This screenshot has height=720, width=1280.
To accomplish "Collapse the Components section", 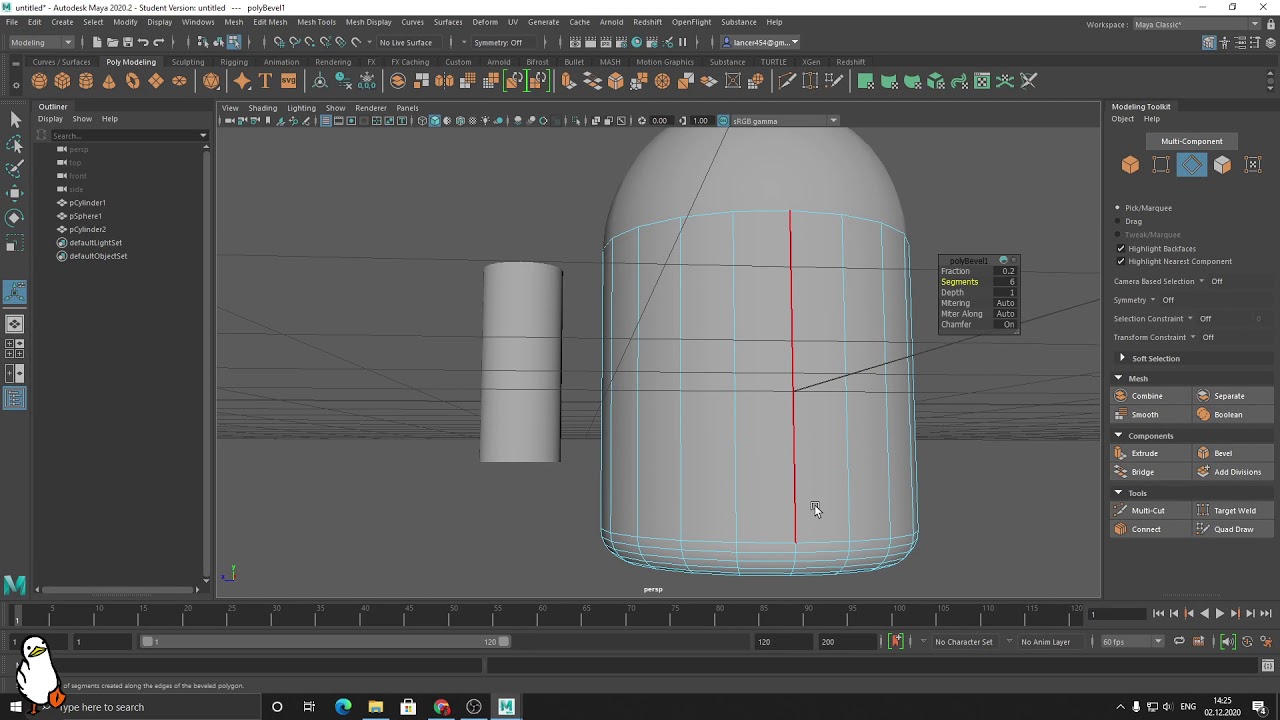I will (1118, 436).
